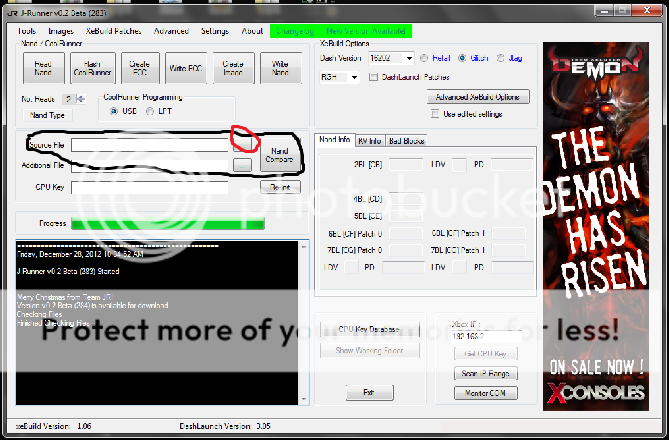
Task: Enable the DashLaunch Patches checkbox
Action: click(373, 77)
